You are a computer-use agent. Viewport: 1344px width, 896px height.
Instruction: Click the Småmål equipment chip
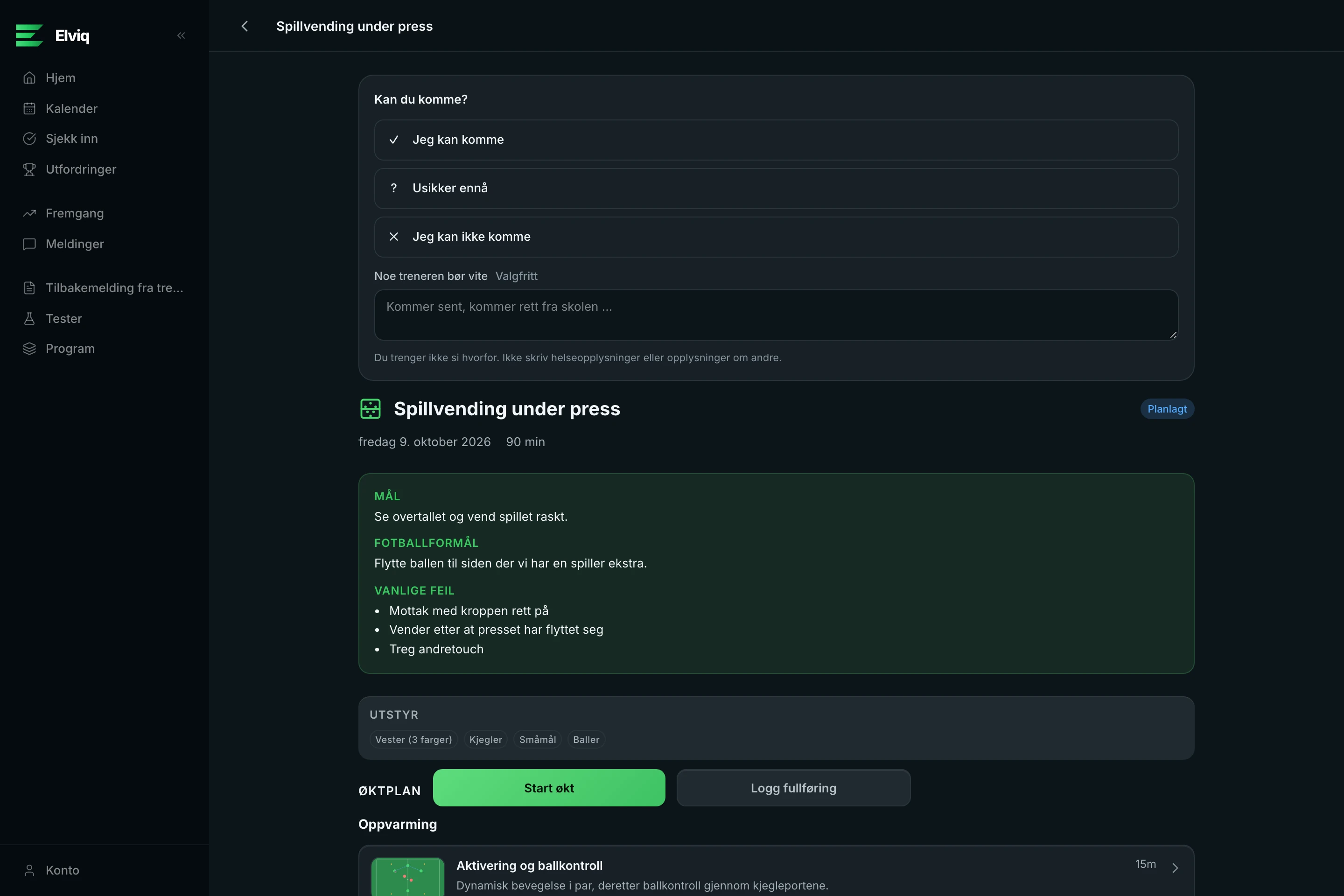point(538,739)
